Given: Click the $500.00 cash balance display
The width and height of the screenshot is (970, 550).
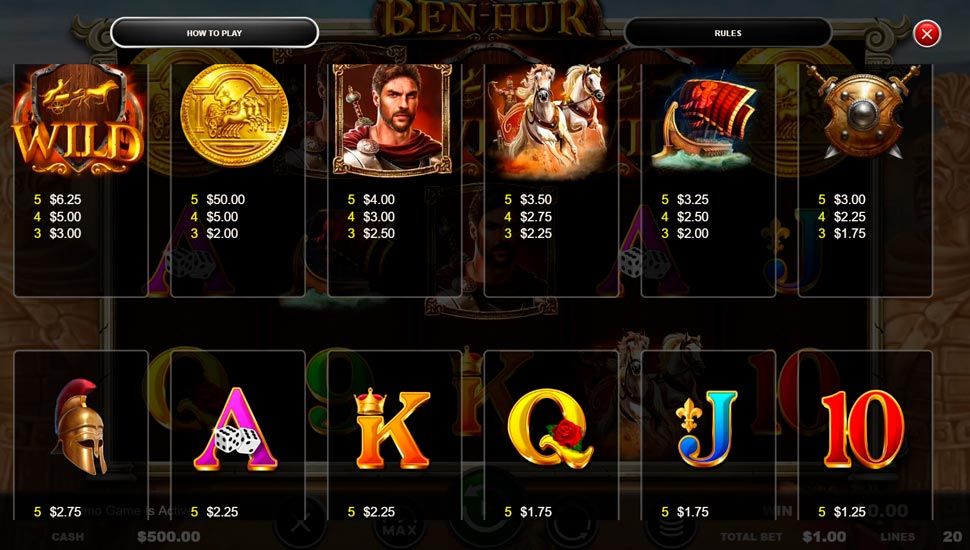Looking at the screenshot, I should point(169,536).
